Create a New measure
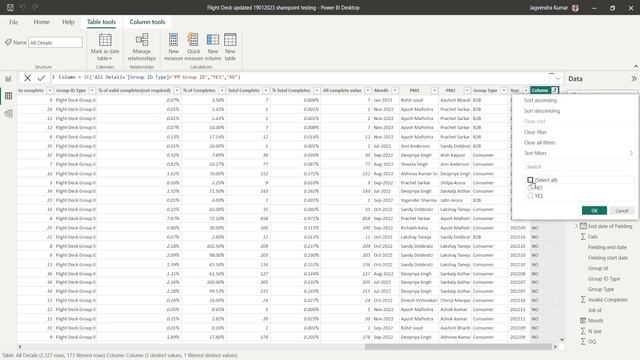This screenshot has width=640, height=360. coord(173,47)
